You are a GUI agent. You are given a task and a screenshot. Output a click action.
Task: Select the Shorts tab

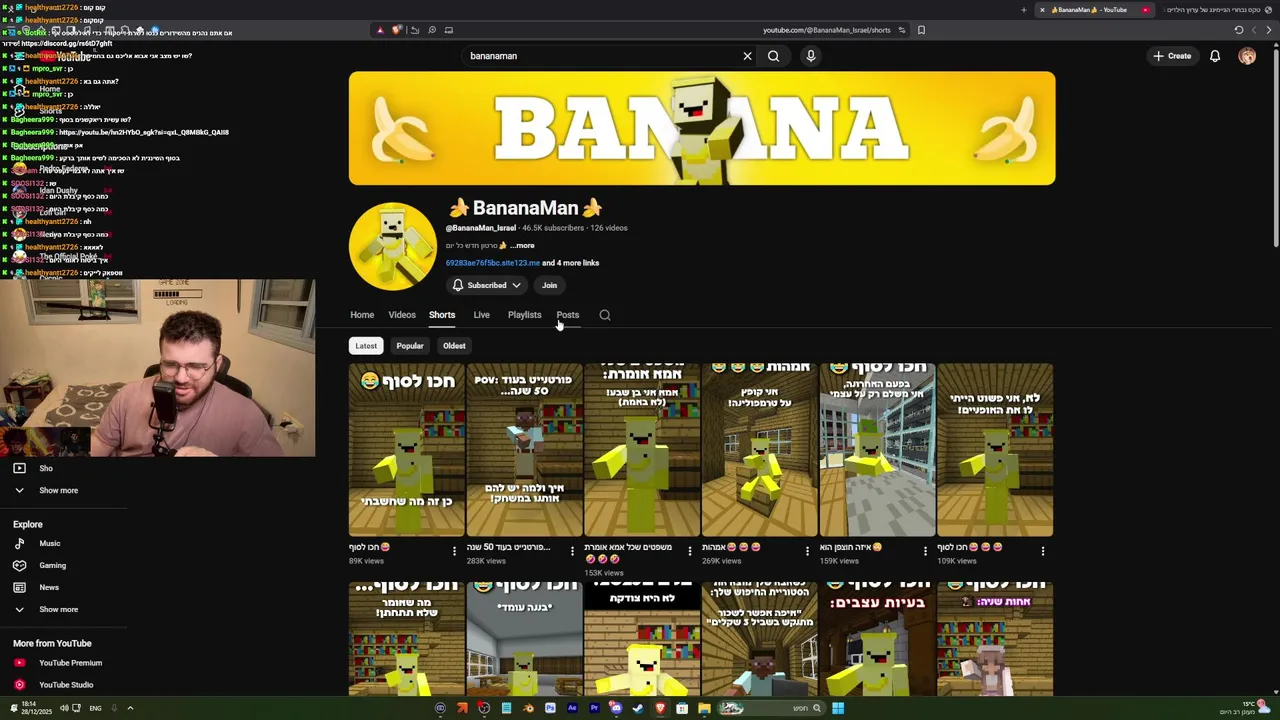(x=442, y=315)
